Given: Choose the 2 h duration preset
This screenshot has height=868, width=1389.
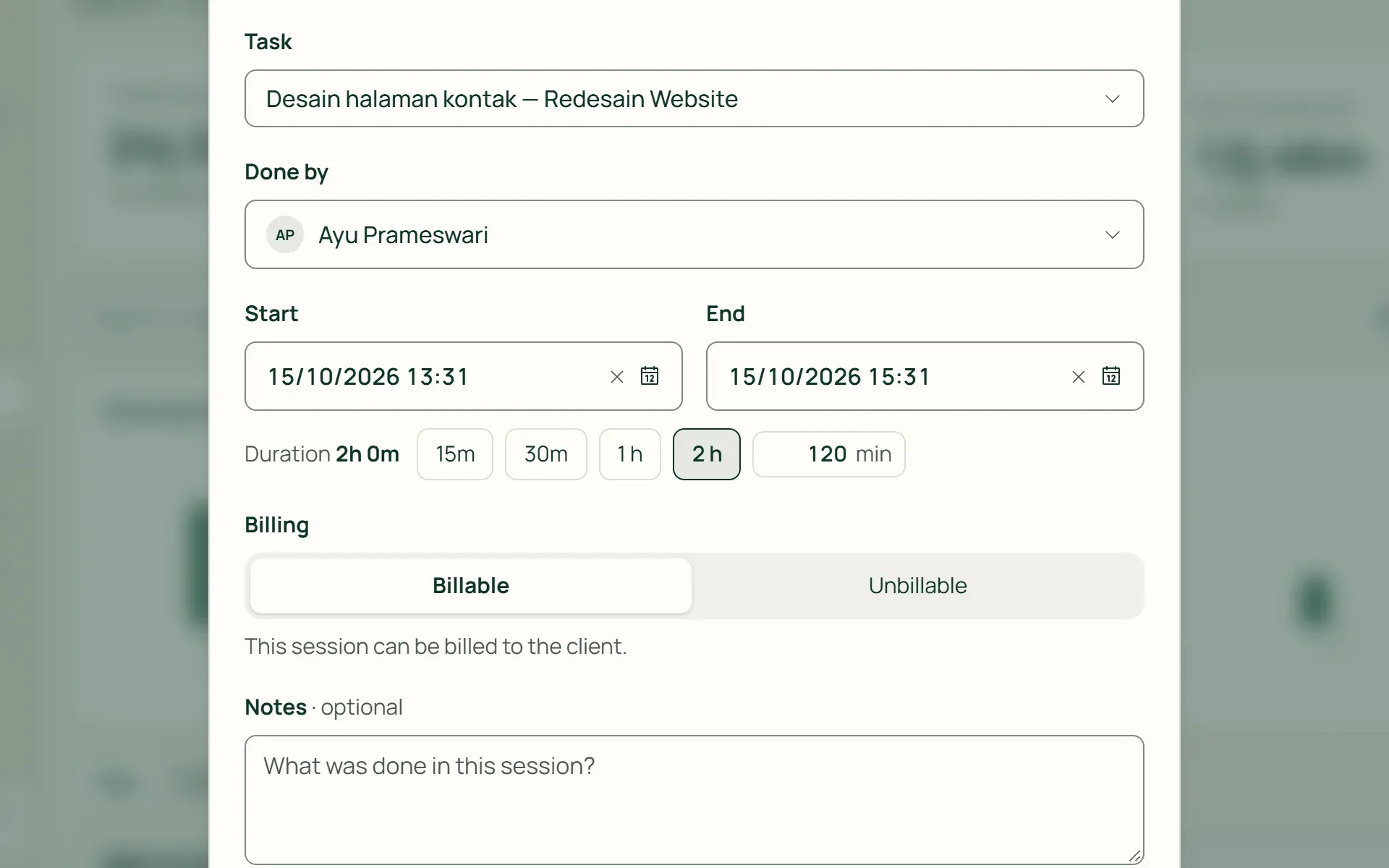Looking at the screenshot, I should pyautogui.click(x=707, y=454).
